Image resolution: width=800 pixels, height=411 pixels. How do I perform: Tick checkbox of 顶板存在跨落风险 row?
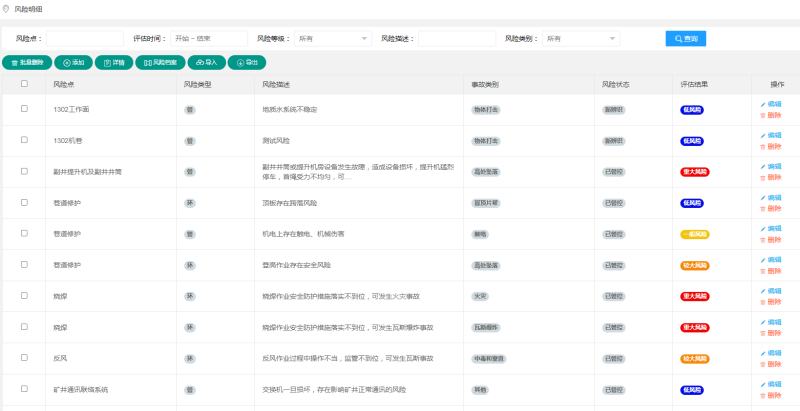[24, 202]
